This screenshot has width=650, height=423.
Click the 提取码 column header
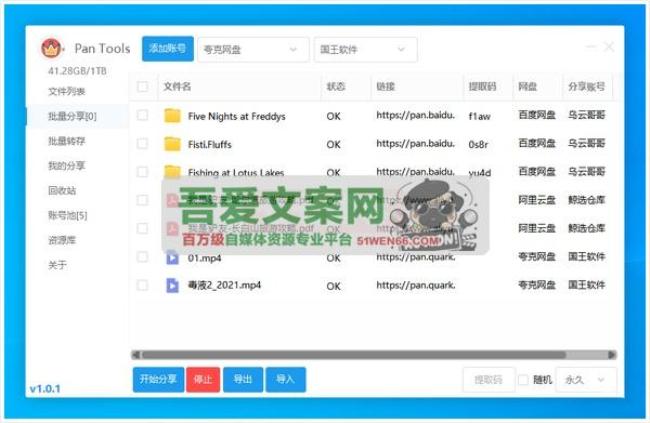click(482, 86)
